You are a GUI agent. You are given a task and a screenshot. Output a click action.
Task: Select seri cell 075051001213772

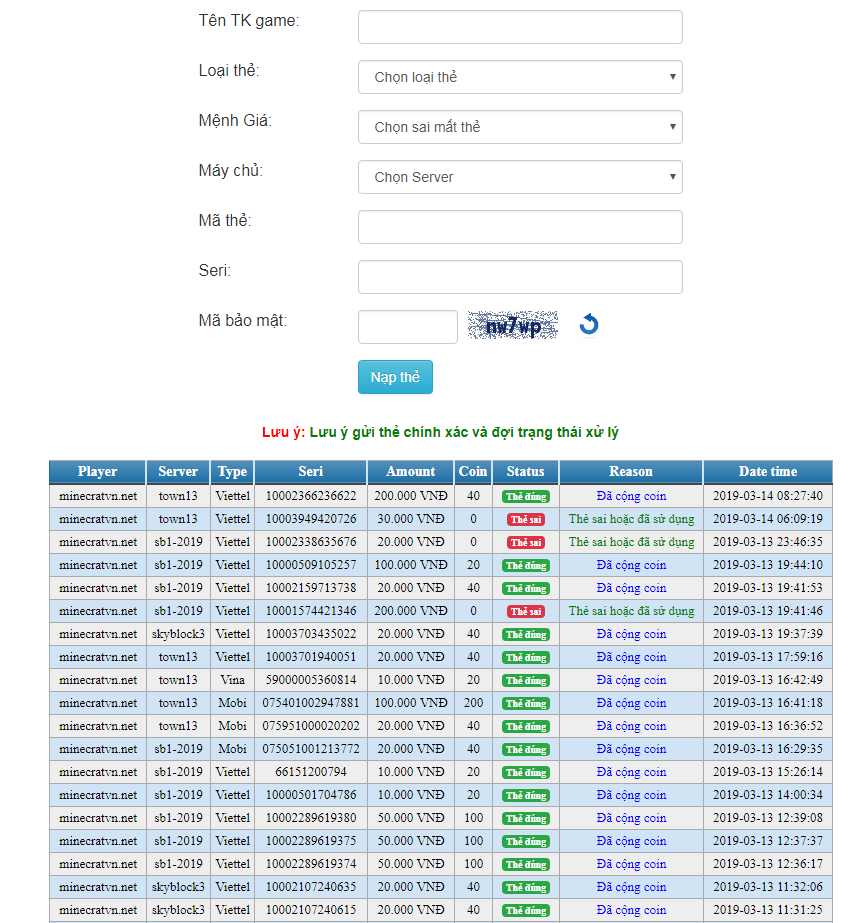311,749
